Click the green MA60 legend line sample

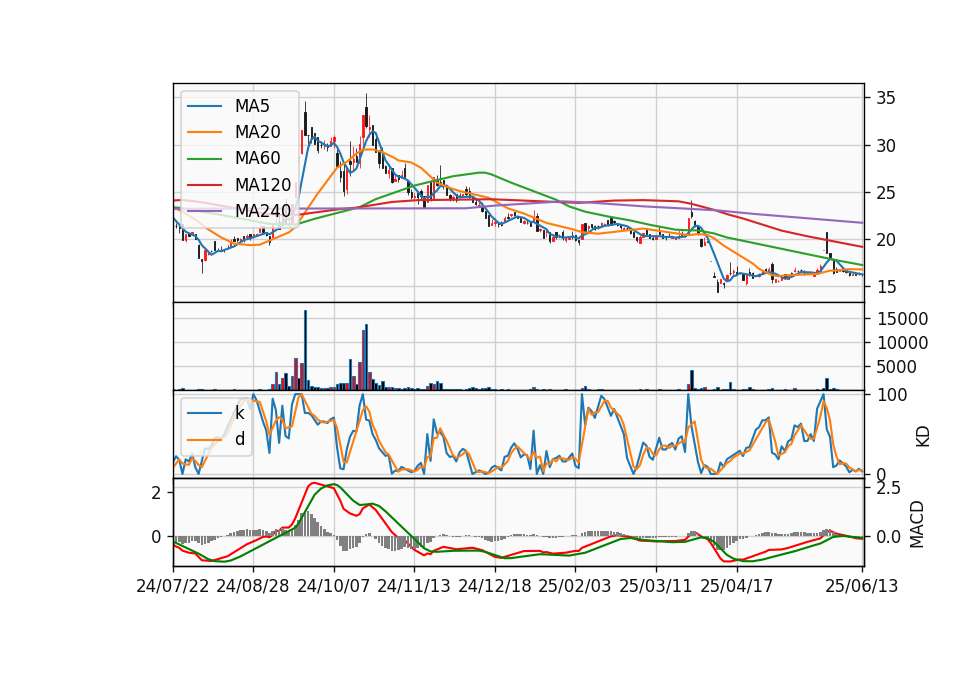[x=204, y=159]
